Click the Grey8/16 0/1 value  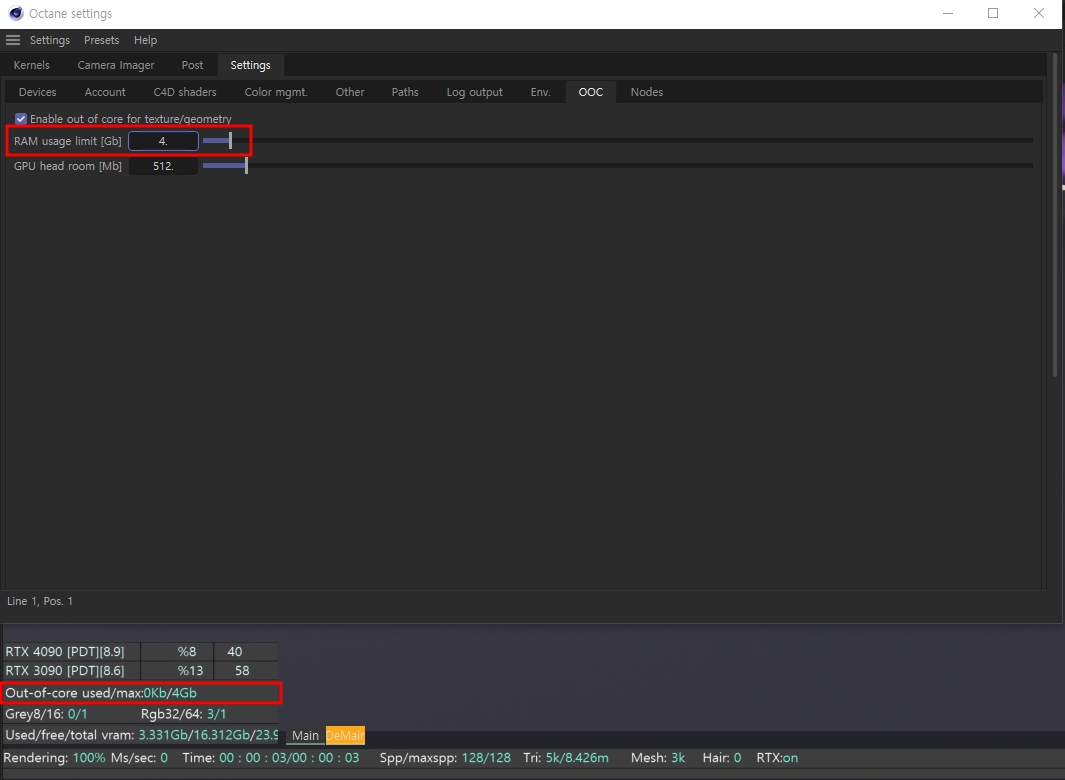77,714
